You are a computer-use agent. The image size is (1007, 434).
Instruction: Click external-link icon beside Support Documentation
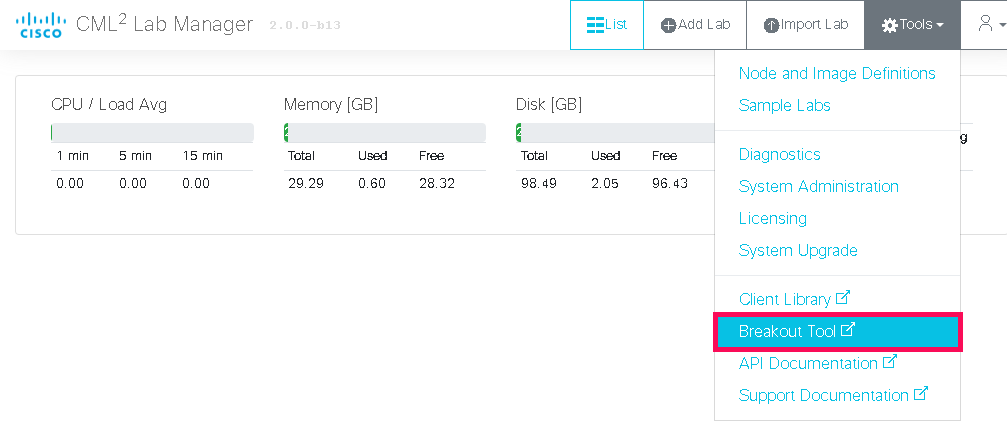(920, 394)
